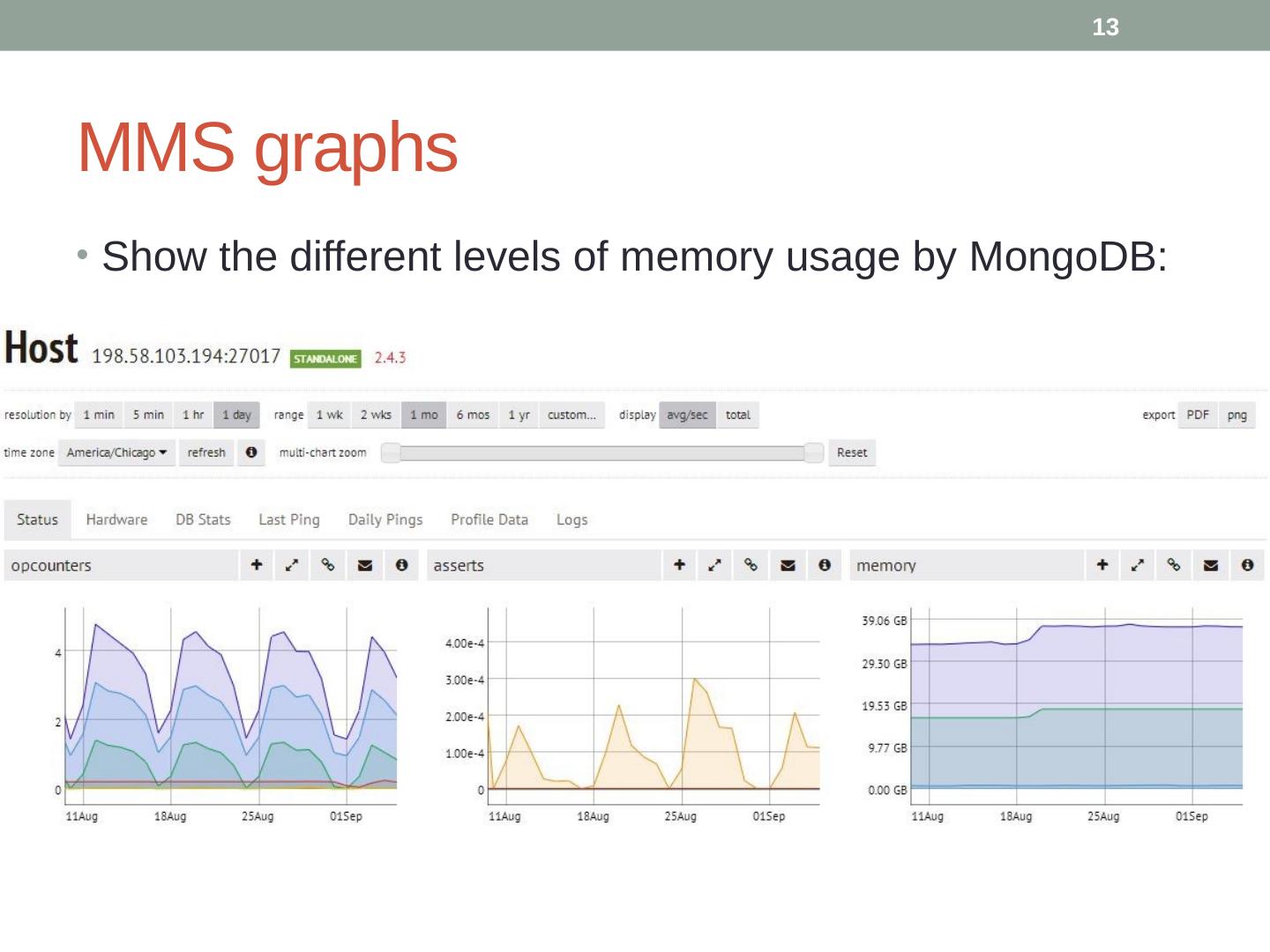Viewport: 1270px width, 952px height.
Task: Copy link for the memory chart
Action: point(1174,565)
